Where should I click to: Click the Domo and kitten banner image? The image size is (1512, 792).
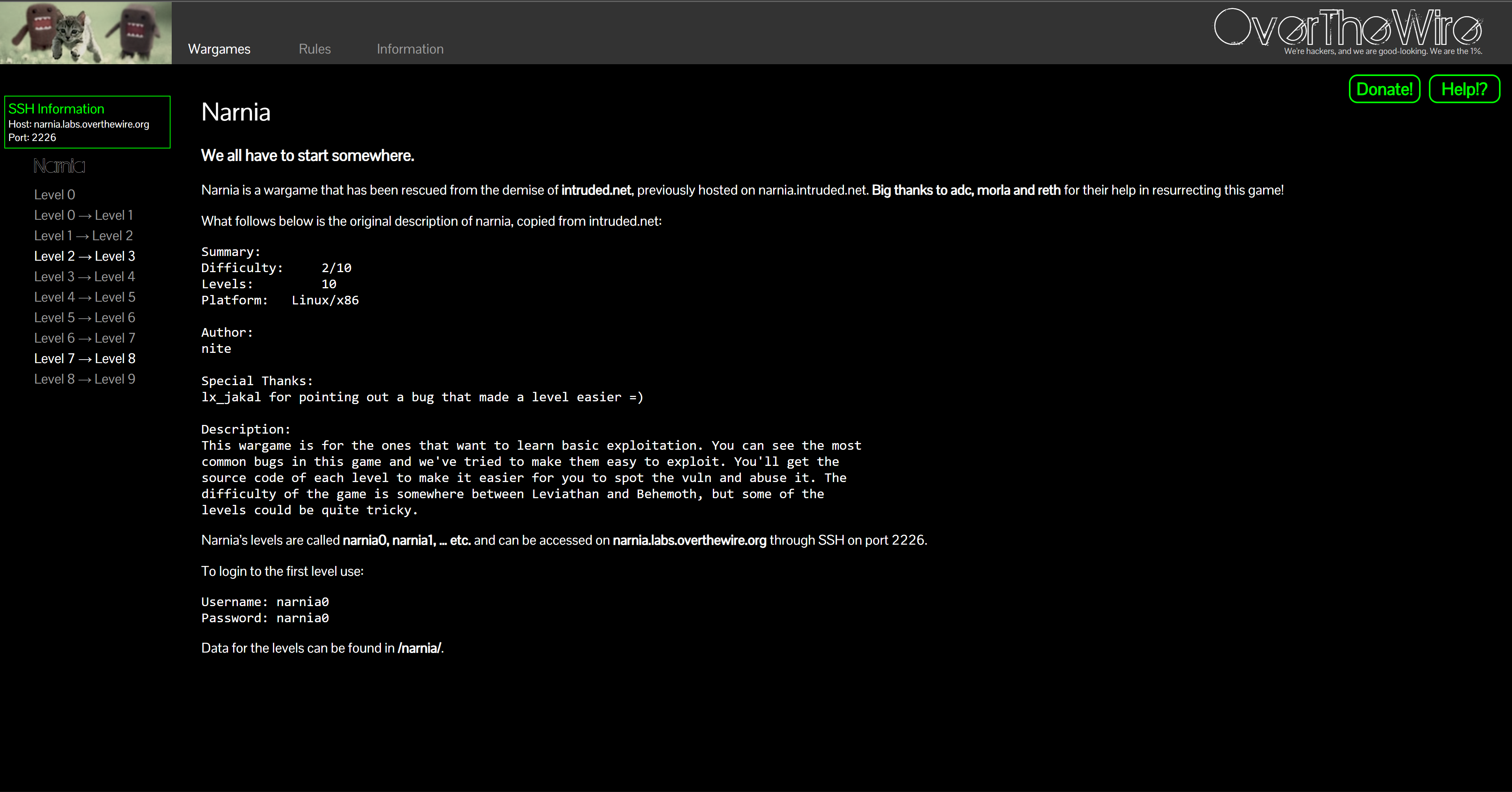[x=86, y=32]
